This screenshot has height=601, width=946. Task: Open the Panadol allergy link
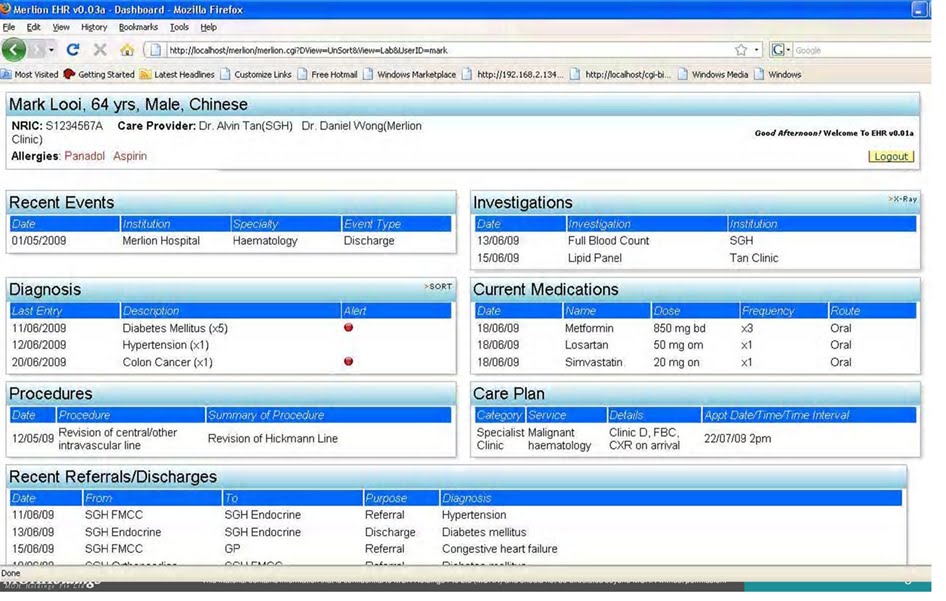pyautogui.click(x=83, y=156)
